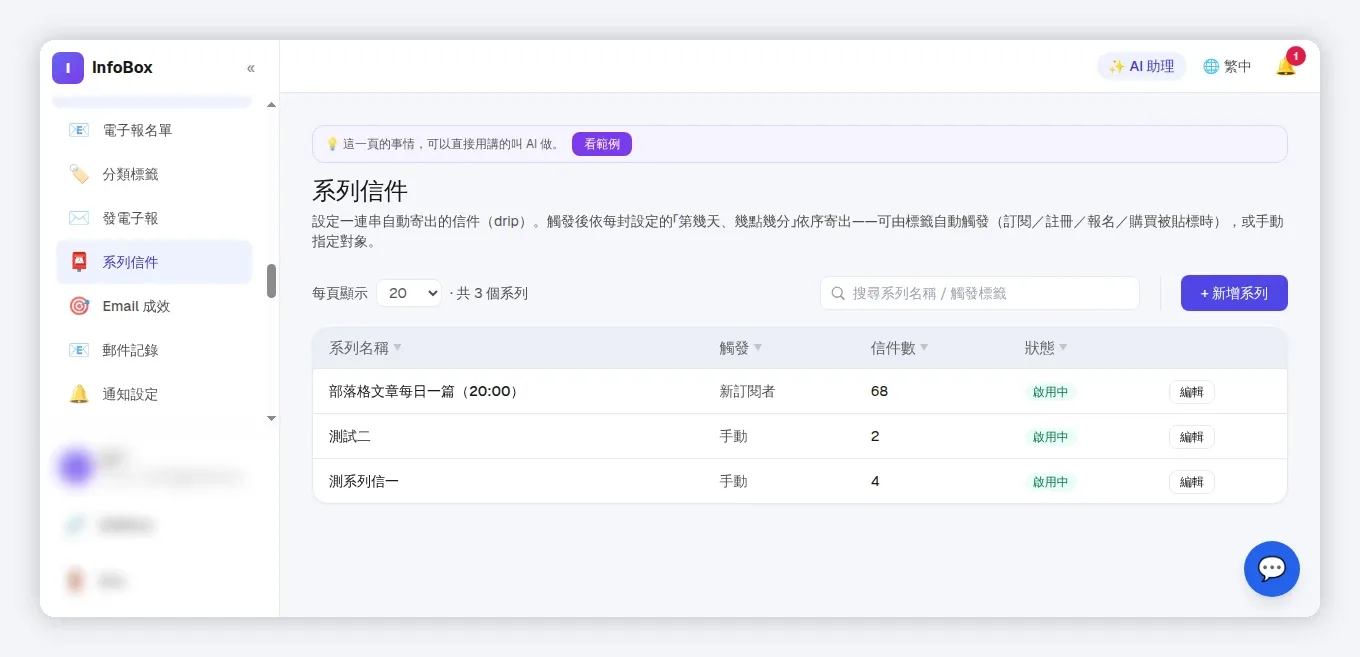Sort by the 信件數 column header
The image size is (1360, 657).
(899, 348)
